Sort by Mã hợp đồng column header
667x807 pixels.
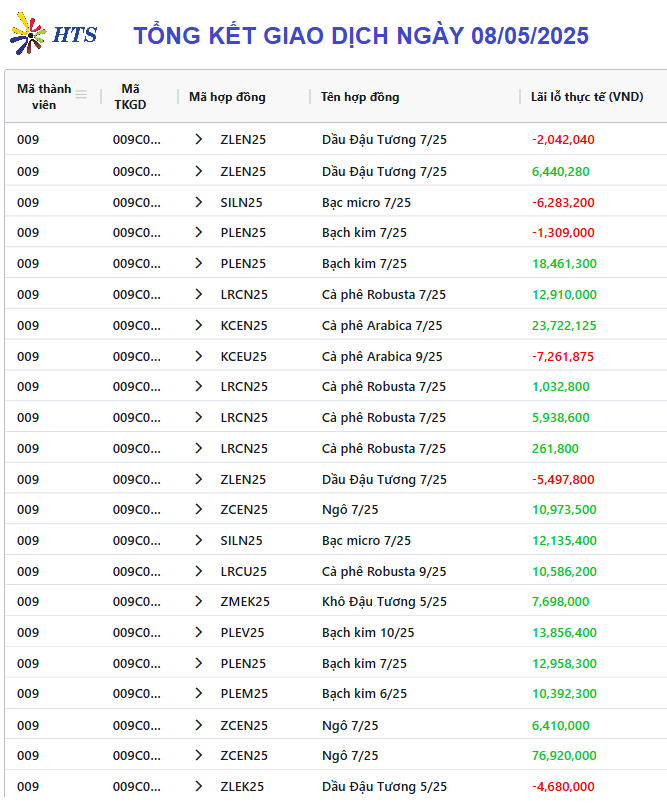coord(227,97)
